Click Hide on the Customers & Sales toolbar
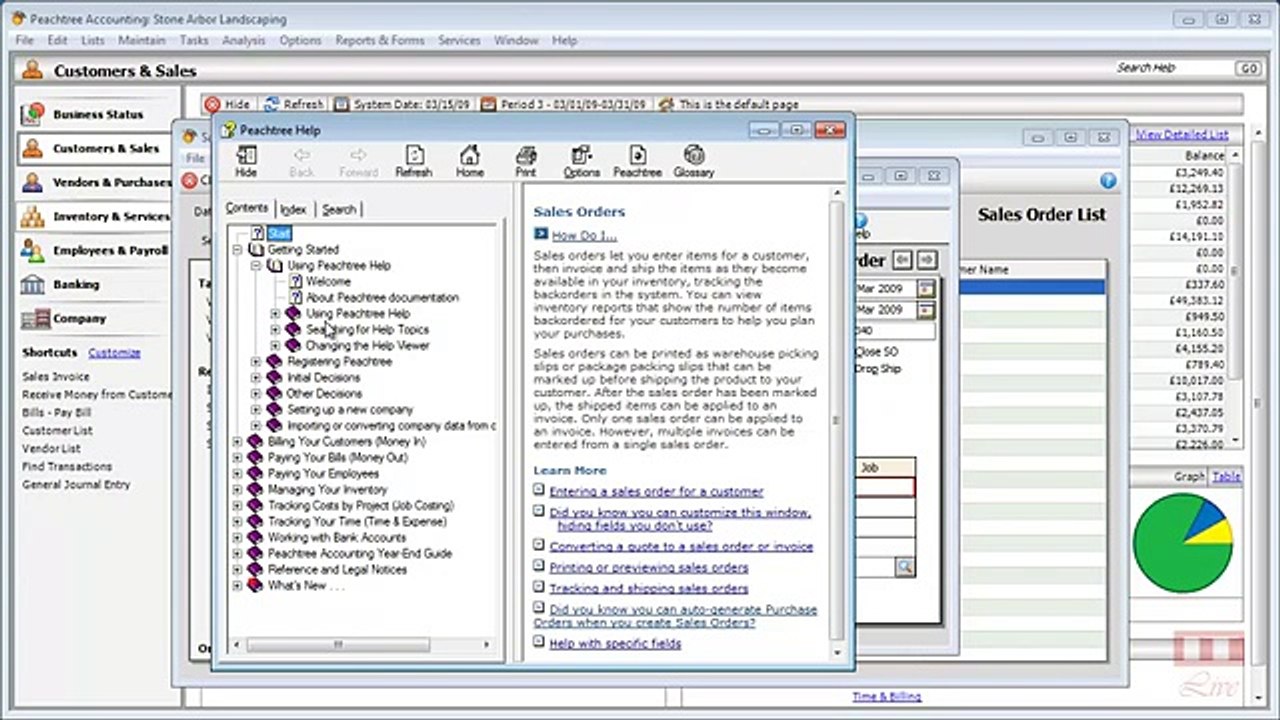This screenshot has width=1280, height=720. 228,104
